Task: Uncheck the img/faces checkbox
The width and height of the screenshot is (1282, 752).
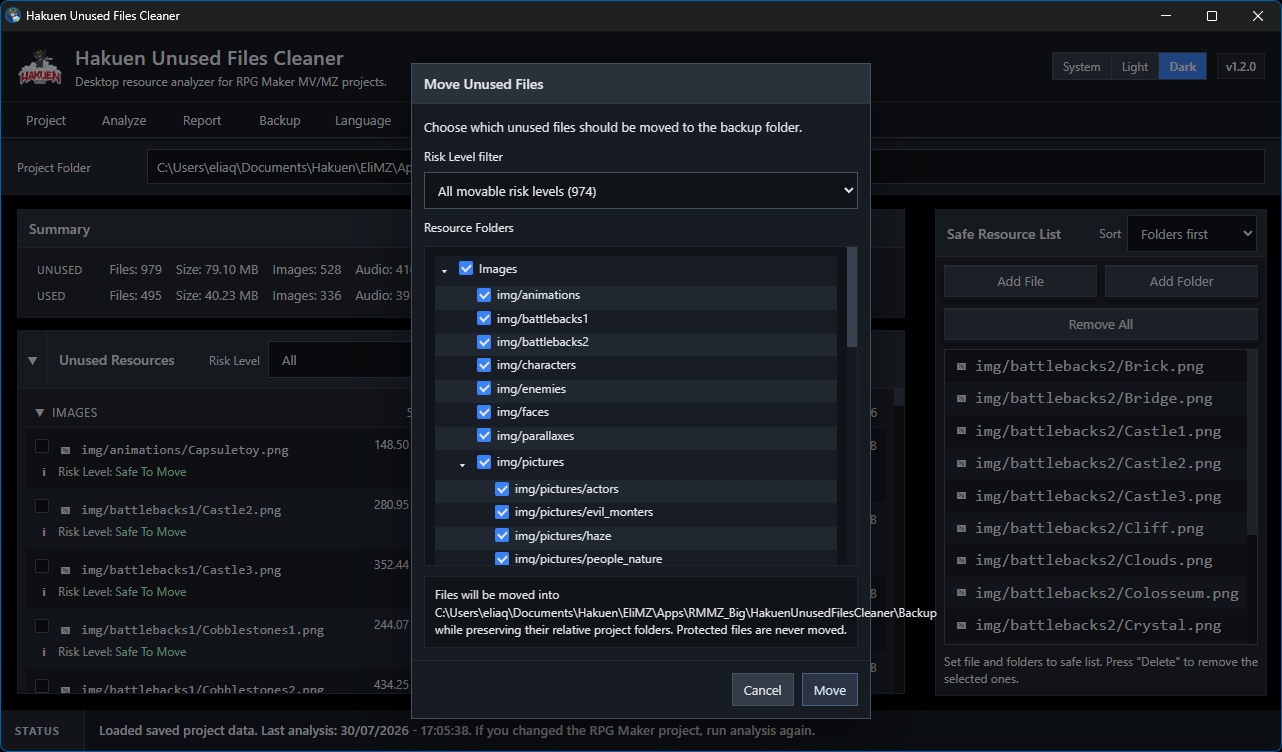Action: click(484, 411)
